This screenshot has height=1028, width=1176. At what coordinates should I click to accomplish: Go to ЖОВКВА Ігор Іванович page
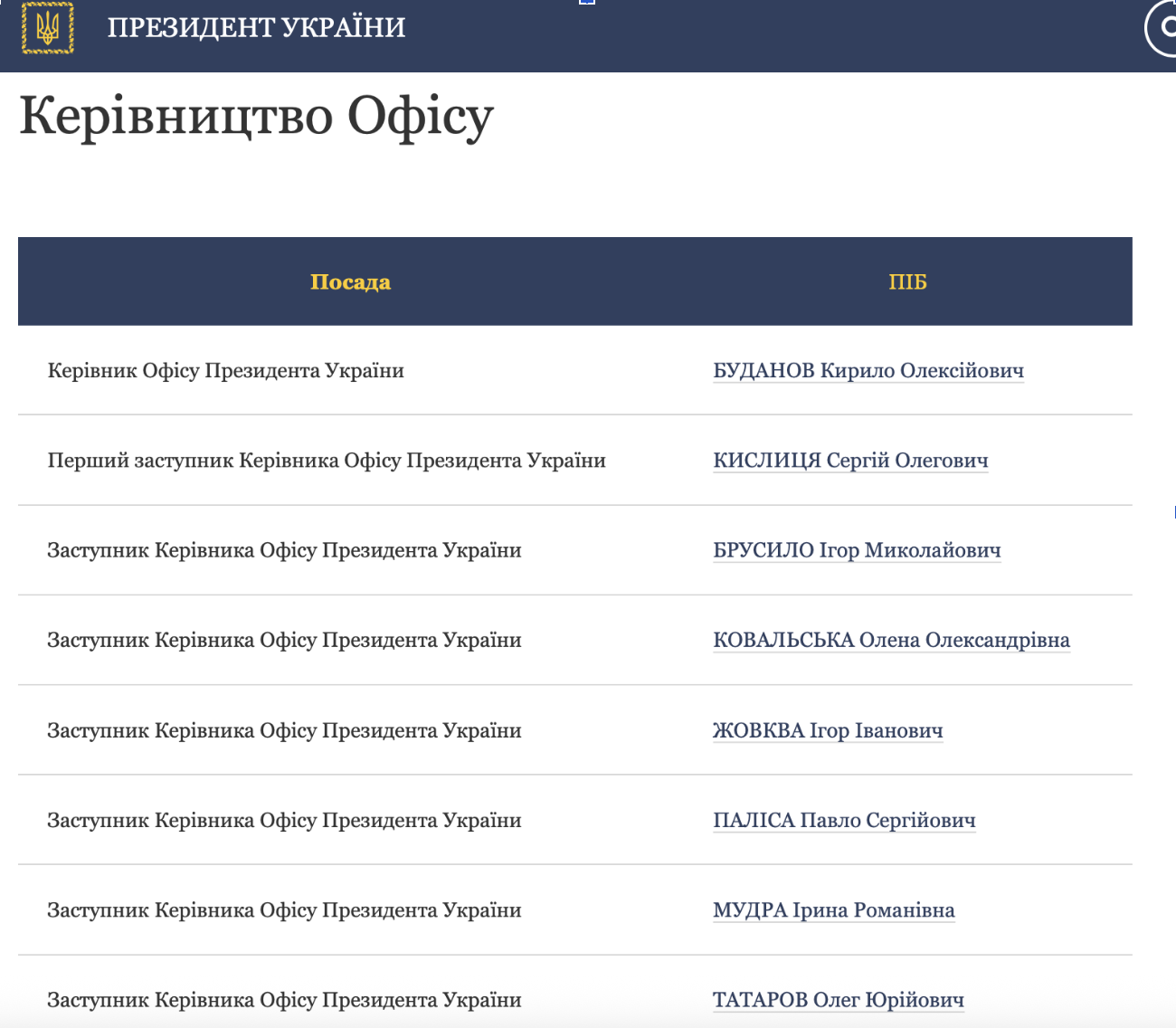827,730
